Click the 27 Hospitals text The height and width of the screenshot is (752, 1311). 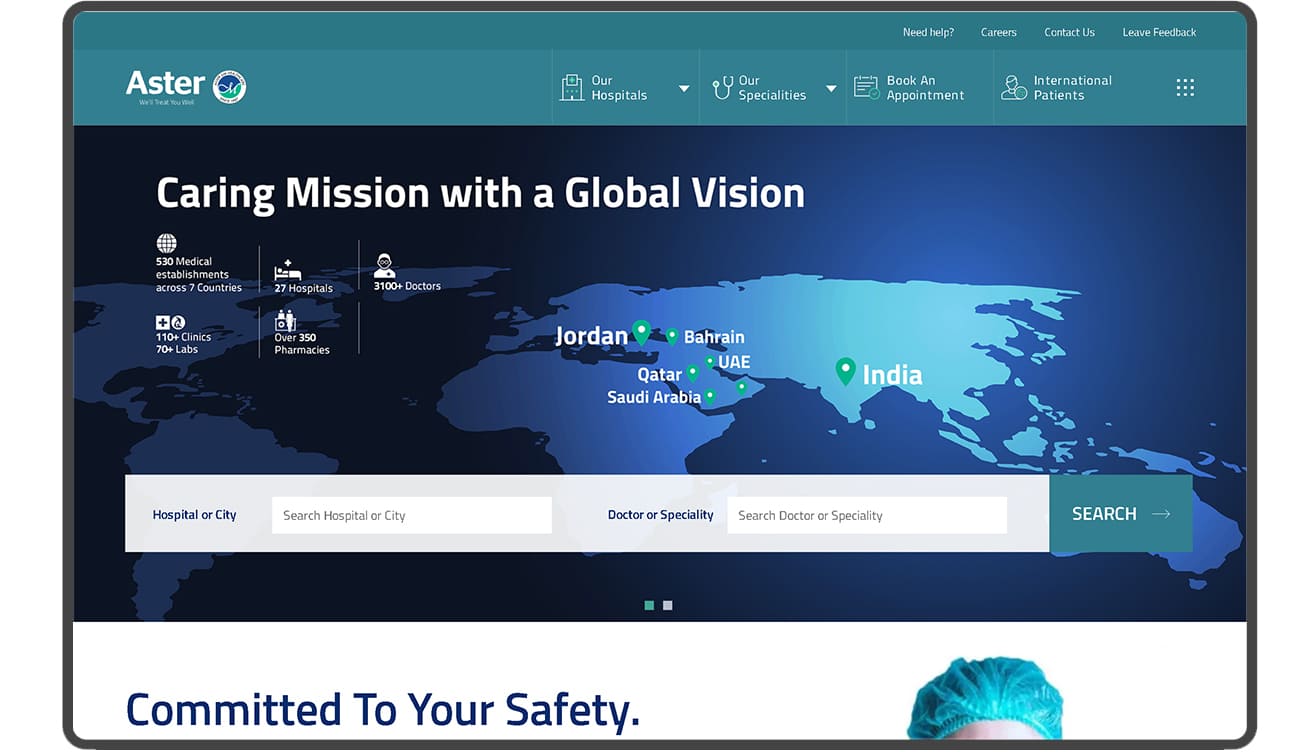pyautogui.click(x=304, y=288)
